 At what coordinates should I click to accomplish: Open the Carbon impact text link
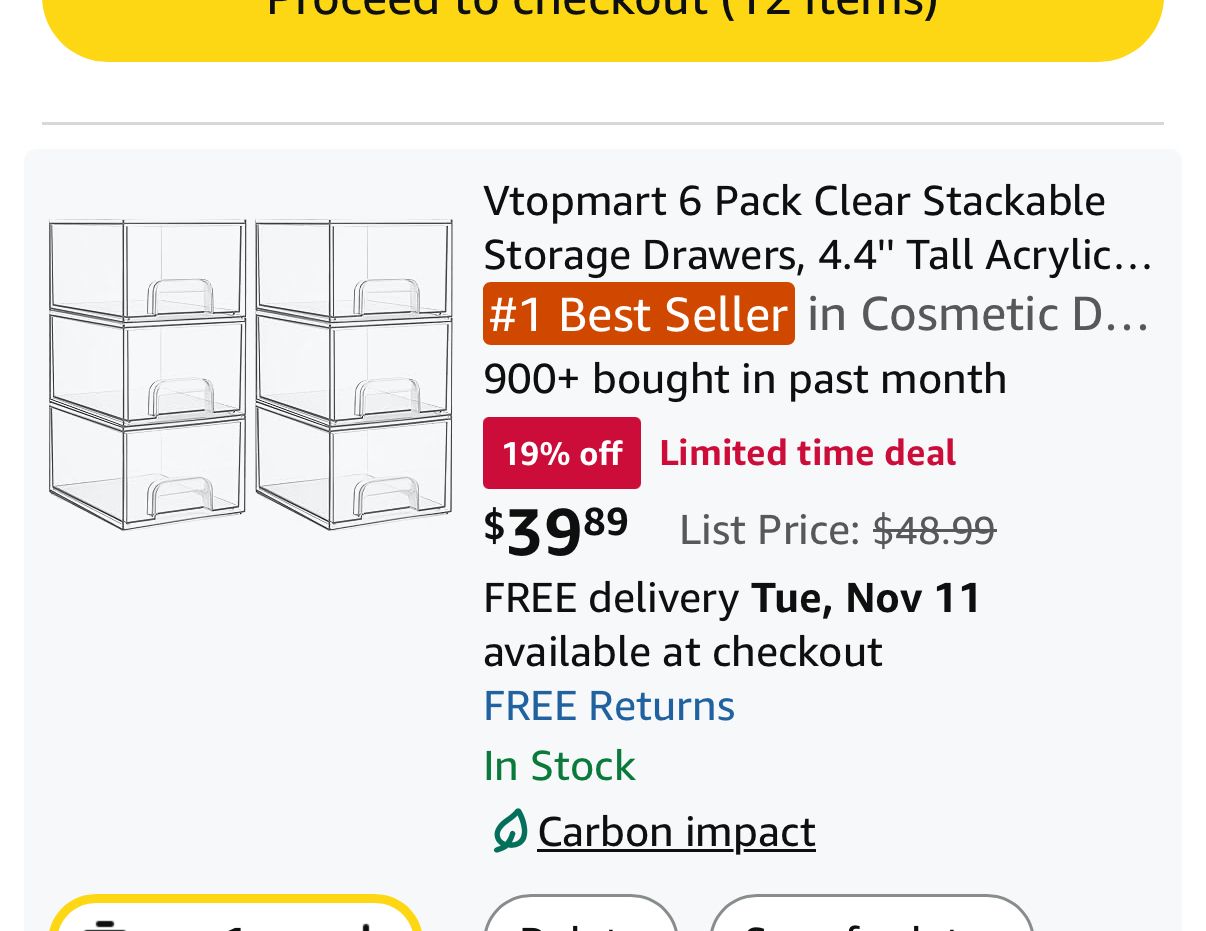(676, 832)
